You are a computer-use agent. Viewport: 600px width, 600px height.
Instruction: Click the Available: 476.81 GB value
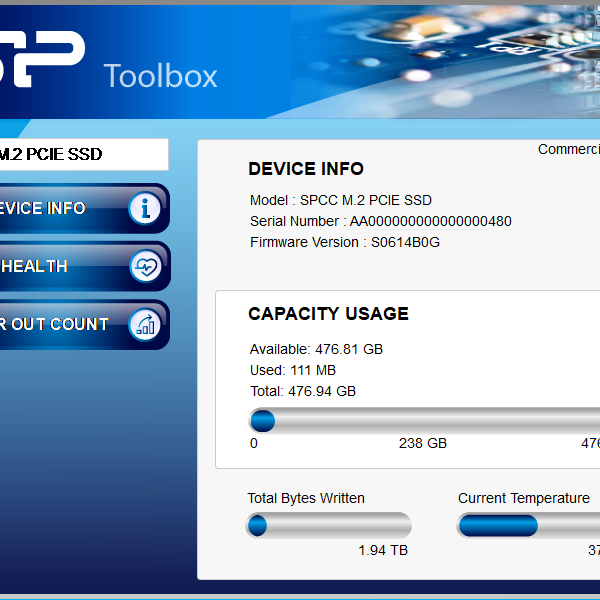pos(316,349)
